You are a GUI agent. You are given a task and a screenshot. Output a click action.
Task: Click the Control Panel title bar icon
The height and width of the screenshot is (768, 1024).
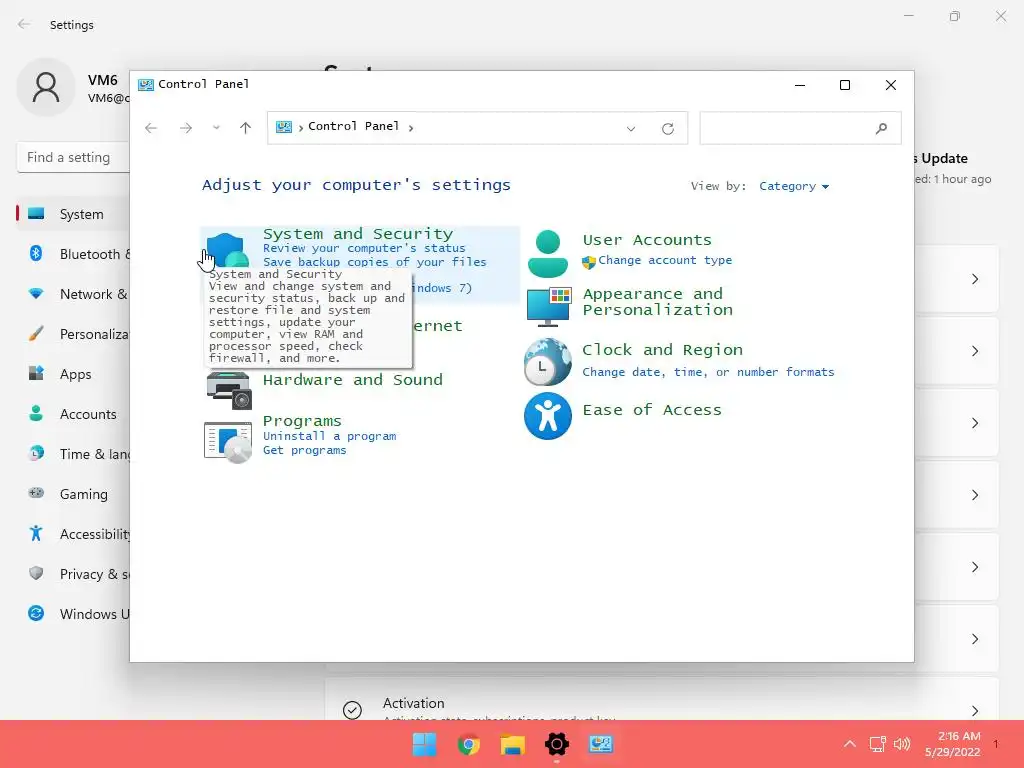(x=146, y=84)
